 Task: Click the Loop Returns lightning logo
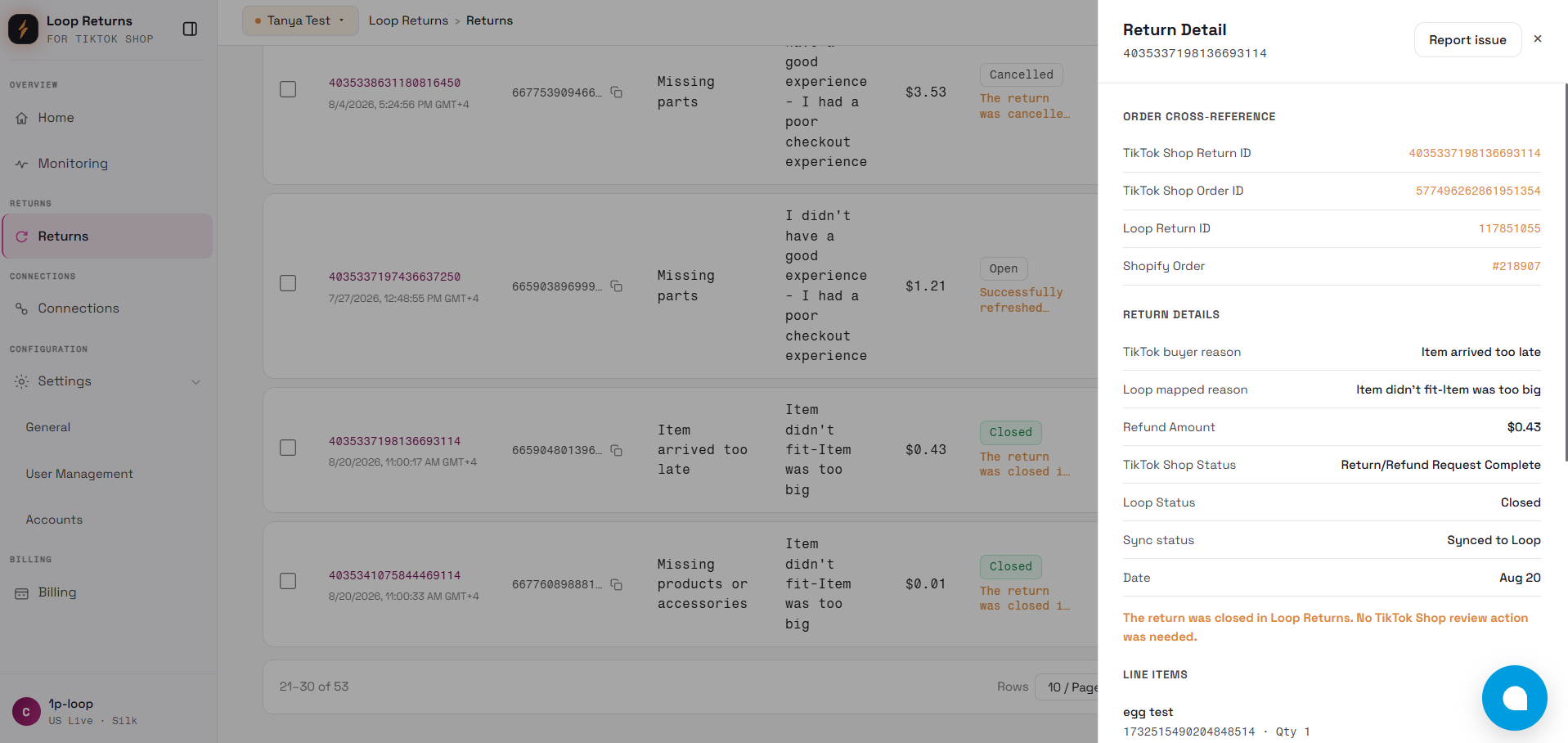click(x=23, y=29)
